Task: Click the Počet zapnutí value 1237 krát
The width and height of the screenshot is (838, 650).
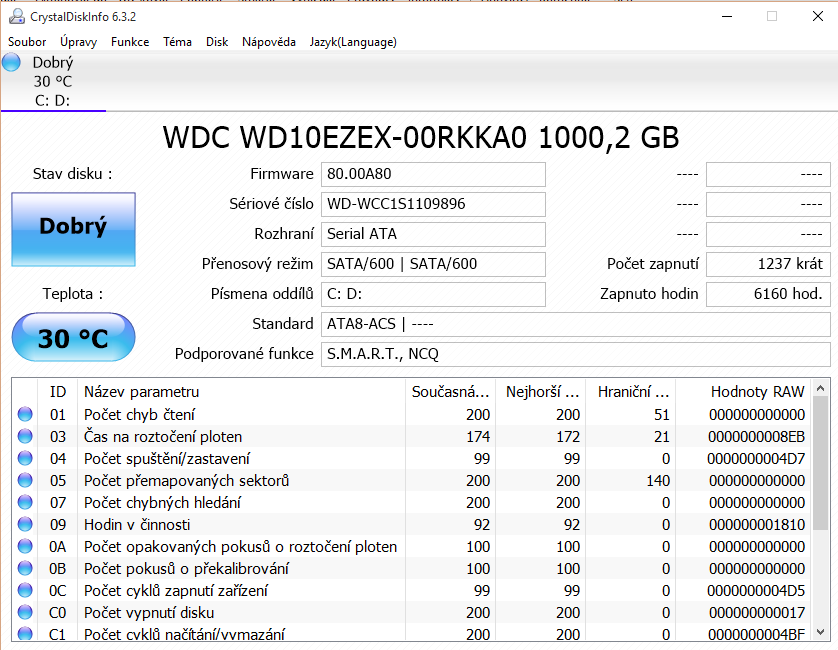Action: point(768,264)
